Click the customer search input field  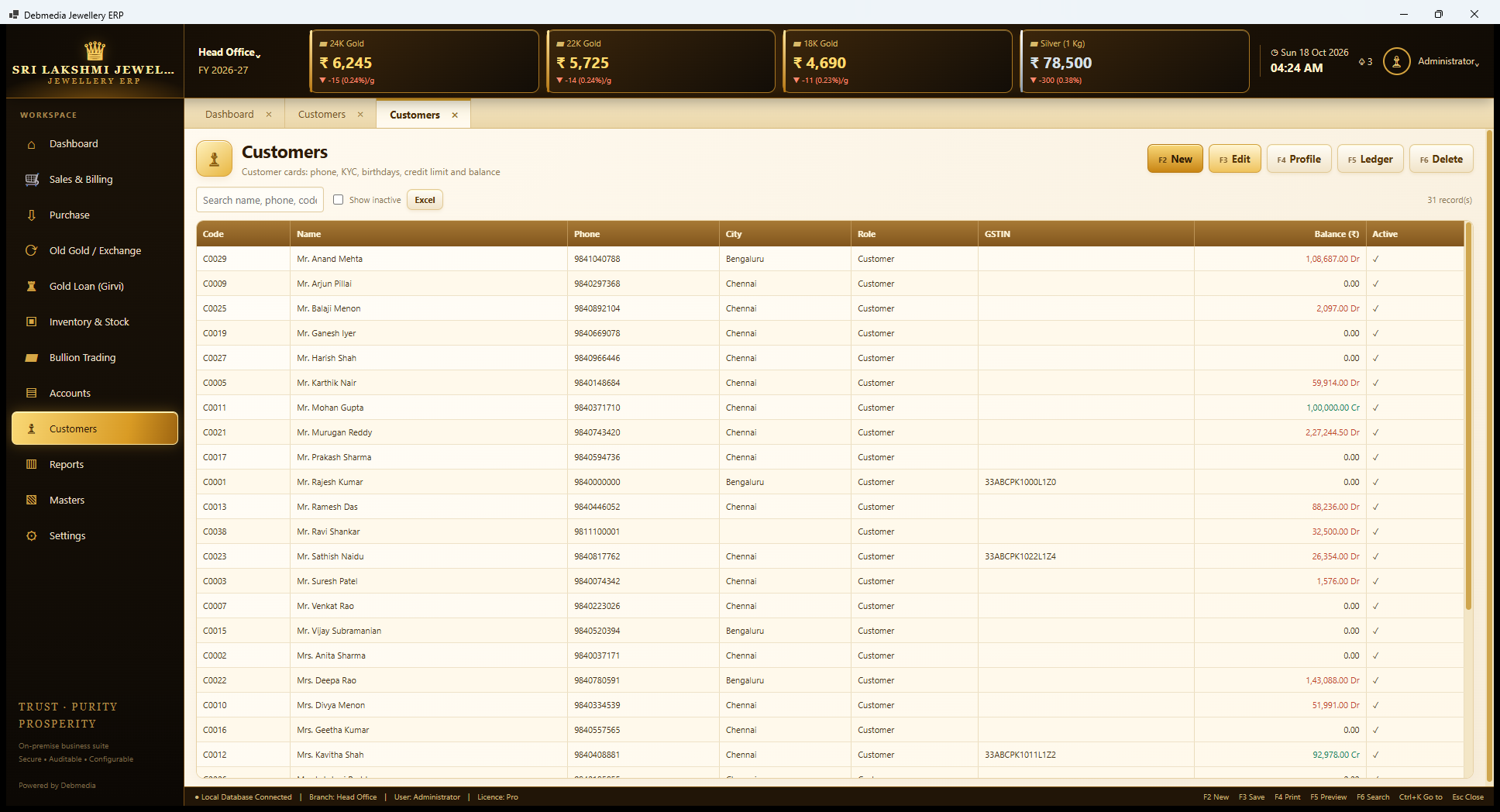pos(260,200)
